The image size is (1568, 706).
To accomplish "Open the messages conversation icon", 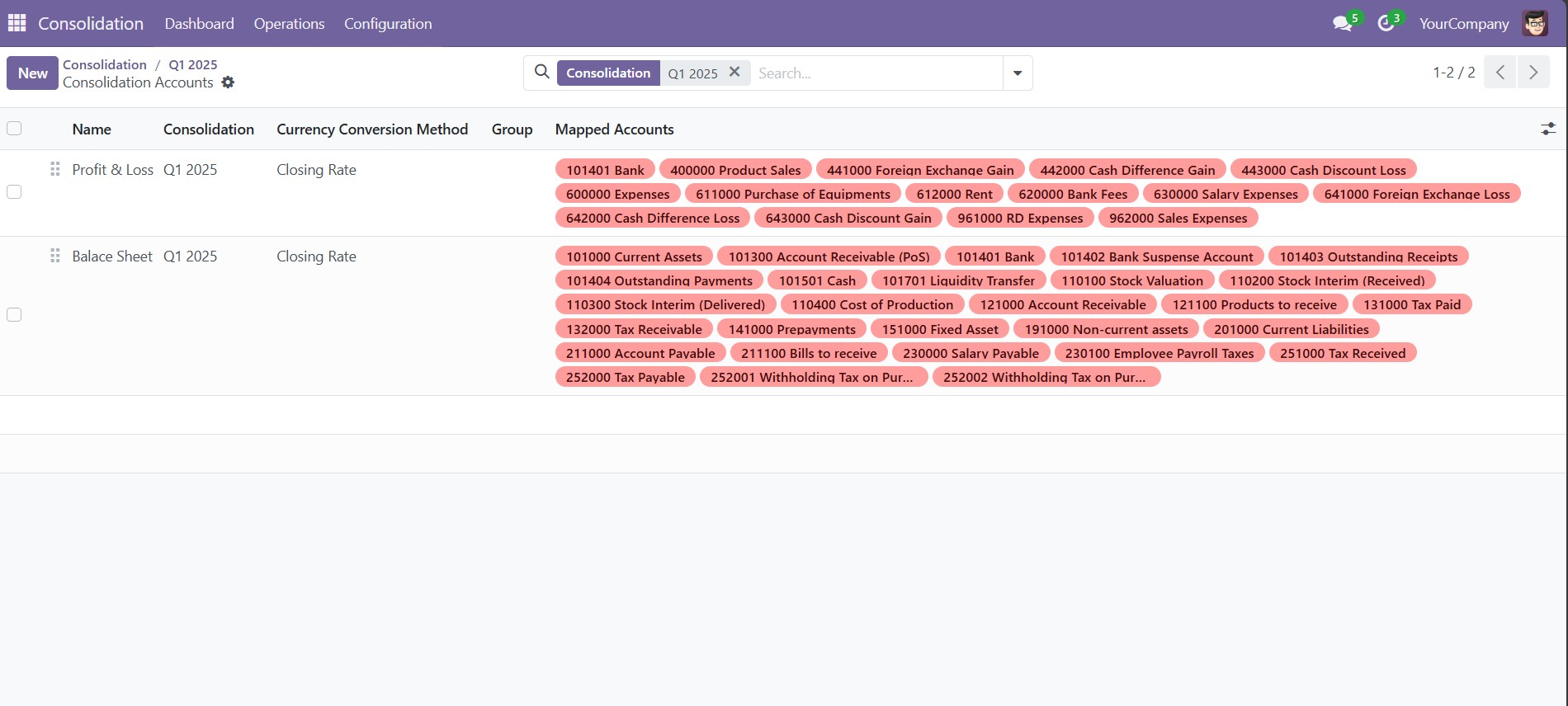I will pyautogui.click(x=1342, y=24).
